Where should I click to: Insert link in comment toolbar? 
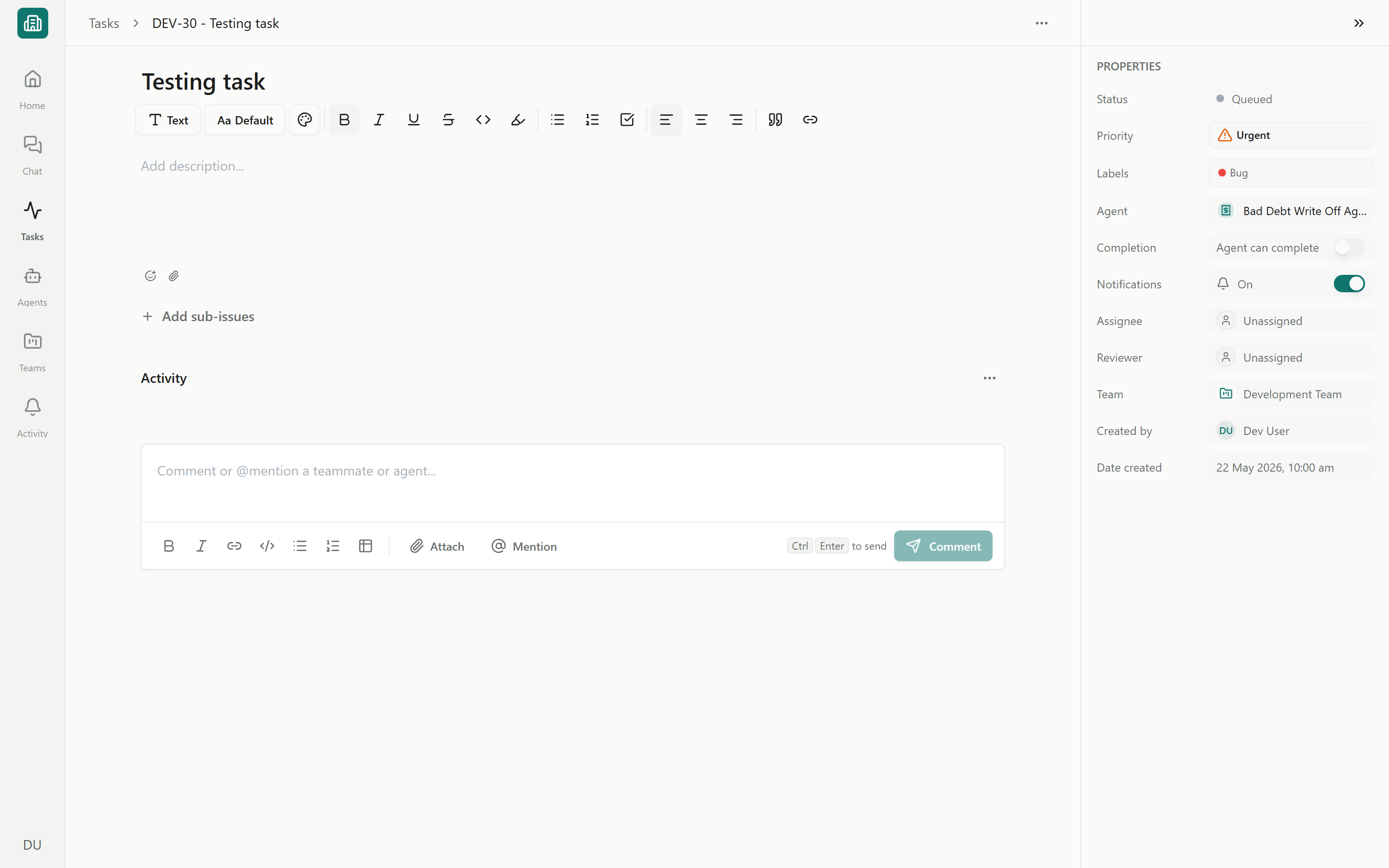click(234, 546)
